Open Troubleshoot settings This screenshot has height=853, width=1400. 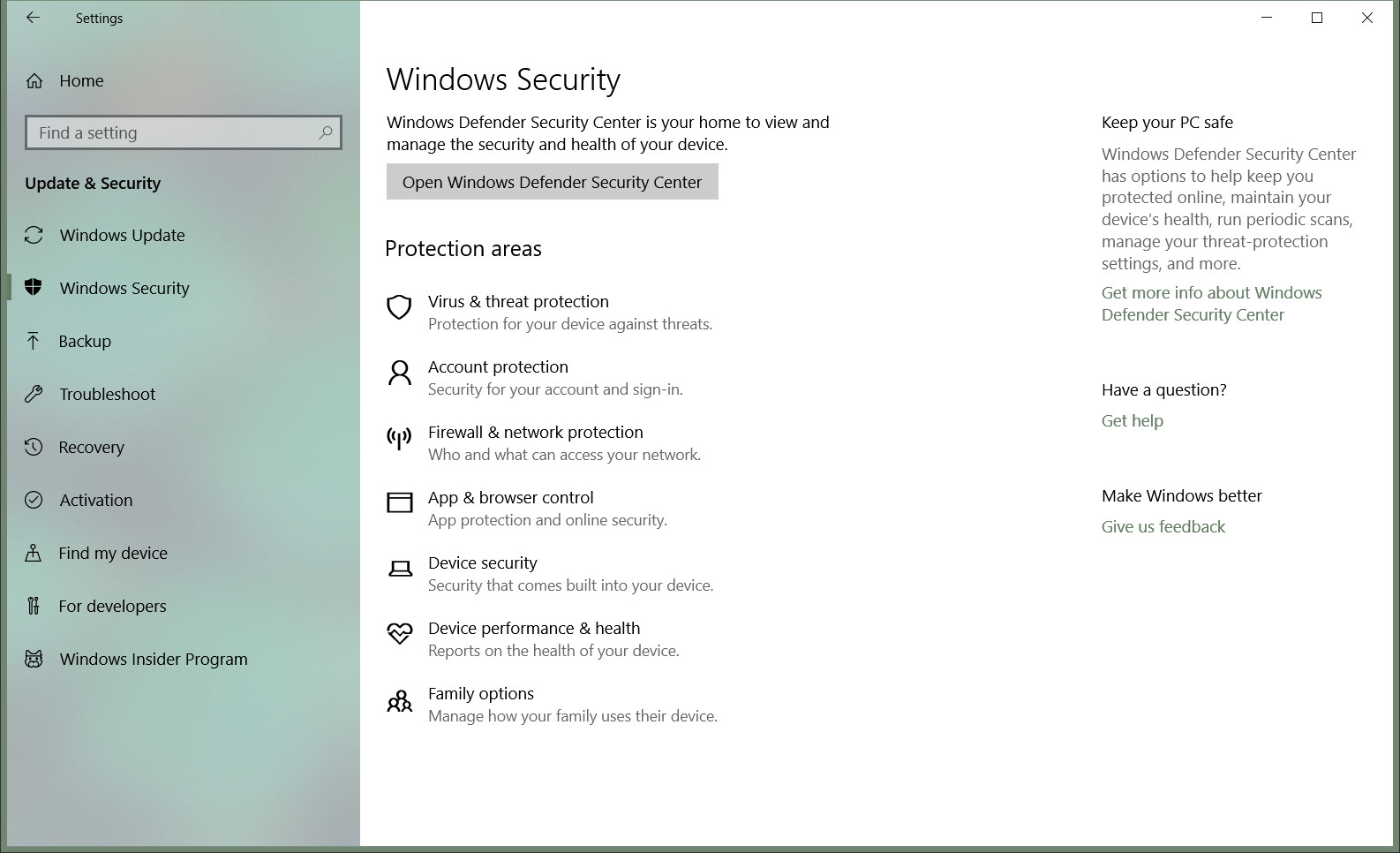[x=107, y=394]
